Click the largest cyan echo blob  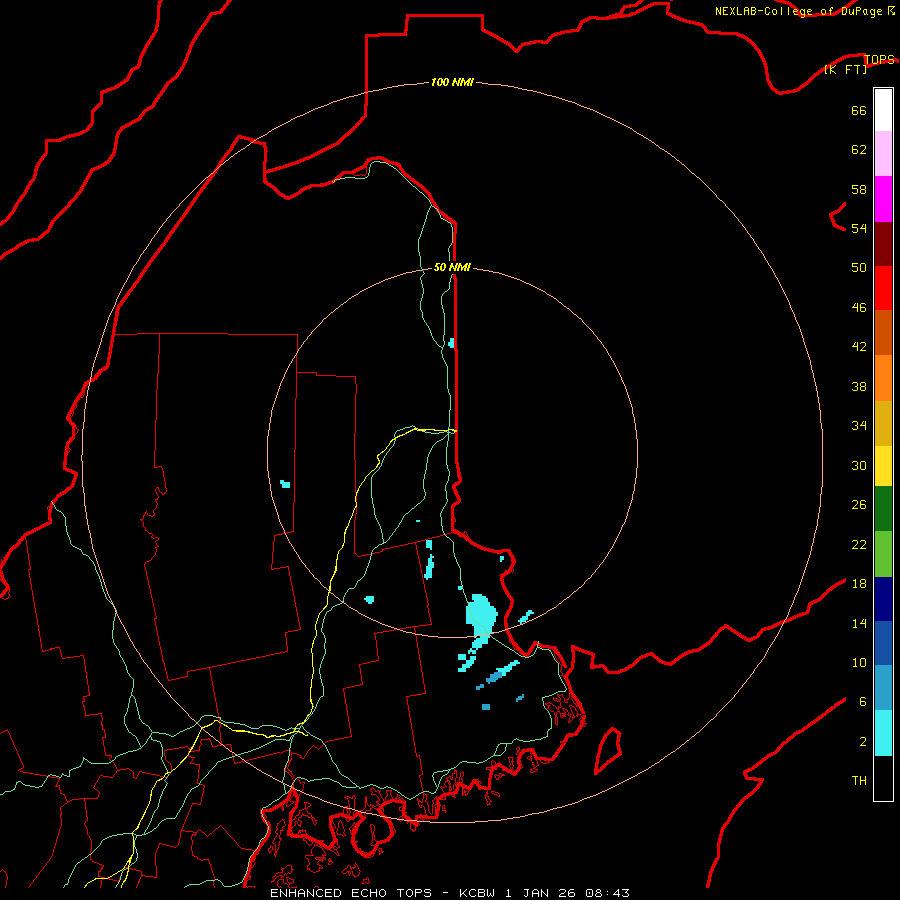pos(481,616)
